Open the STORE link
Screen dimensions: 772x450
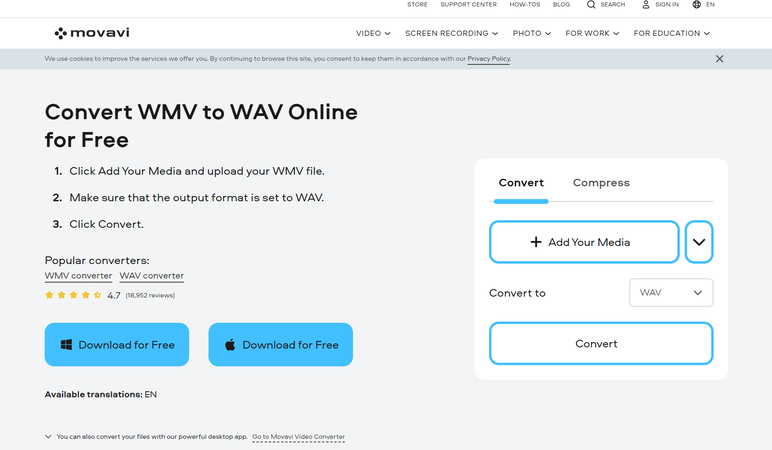(x=417, y=4)
